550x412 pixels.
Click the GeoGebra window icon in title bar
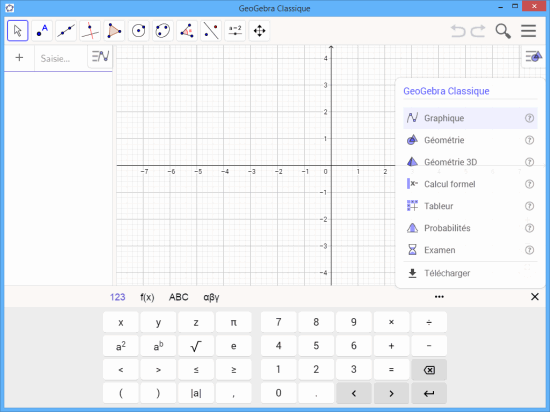click(x=9, y=8)
